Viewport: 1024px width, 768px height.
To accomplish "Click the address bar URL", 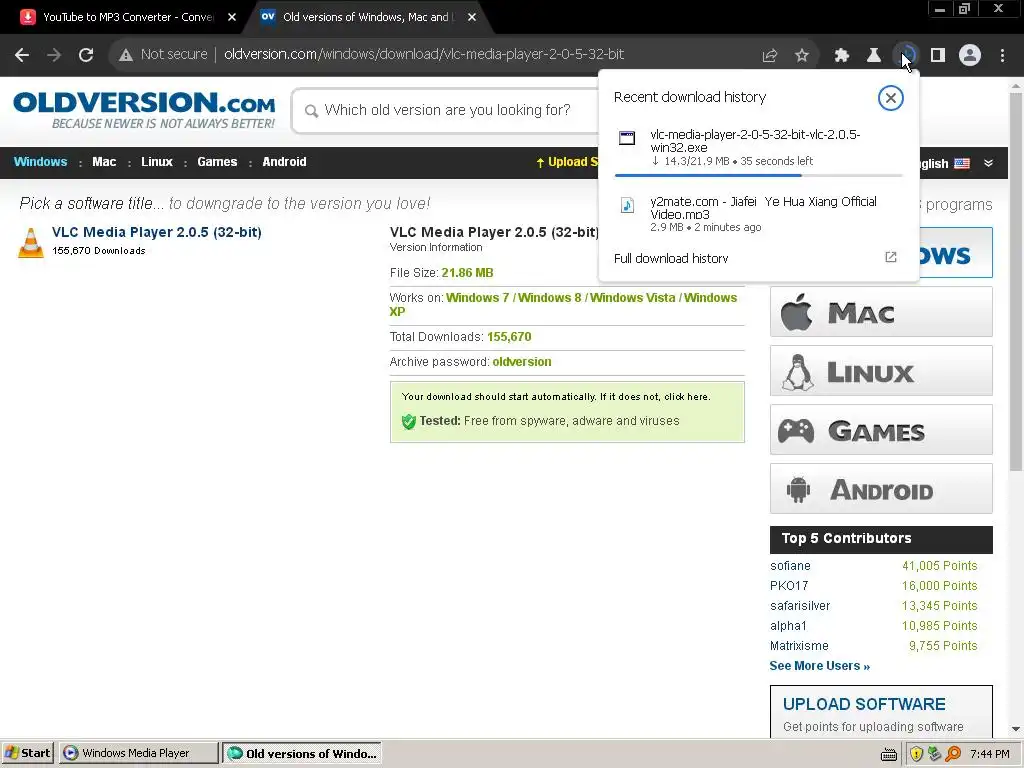I will (x=424, y=54).
